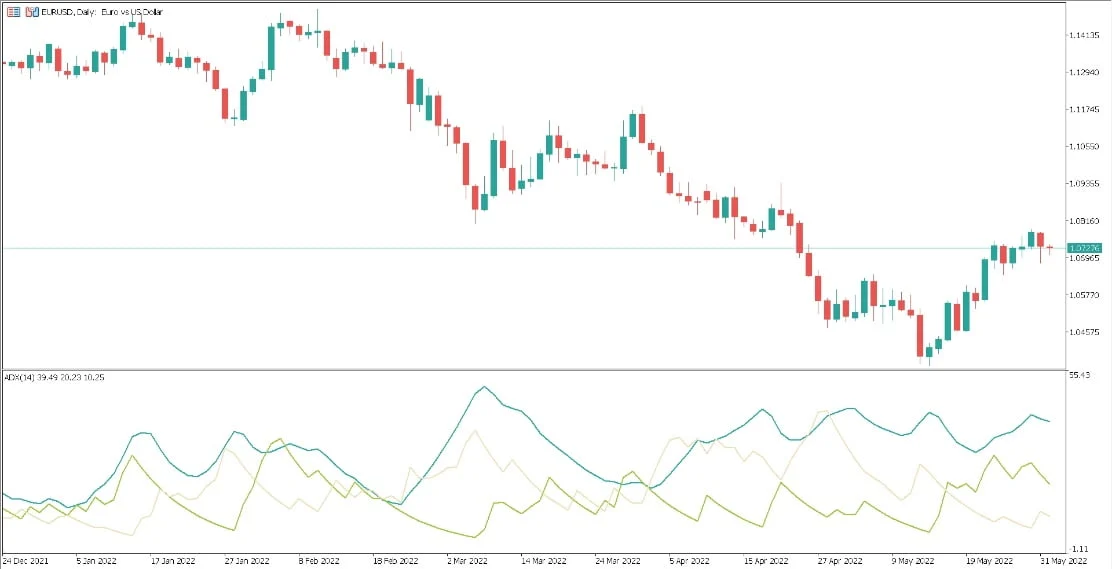Click the teal horizontal current price line
Viewport: 1112px width, 569px height.
(x=533, y=248)
